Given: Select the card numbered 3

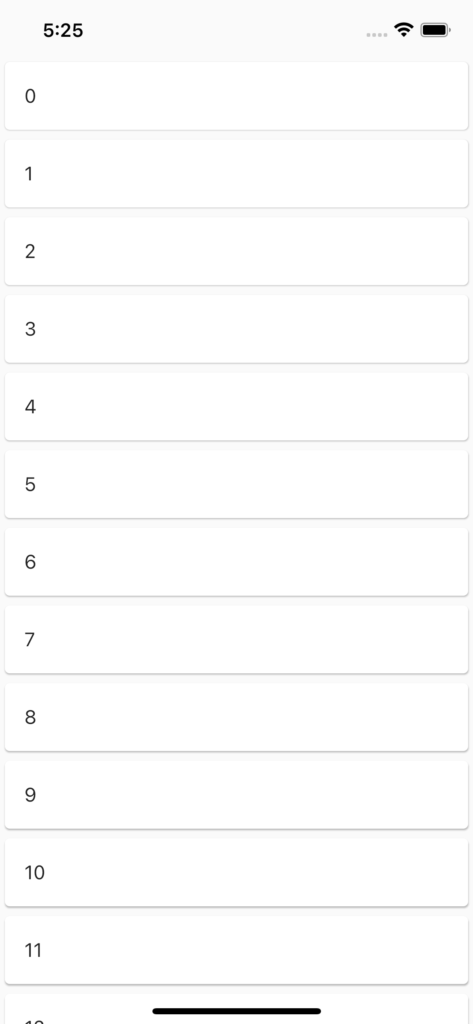Looking at the screenshot, I should click(236, 329).
